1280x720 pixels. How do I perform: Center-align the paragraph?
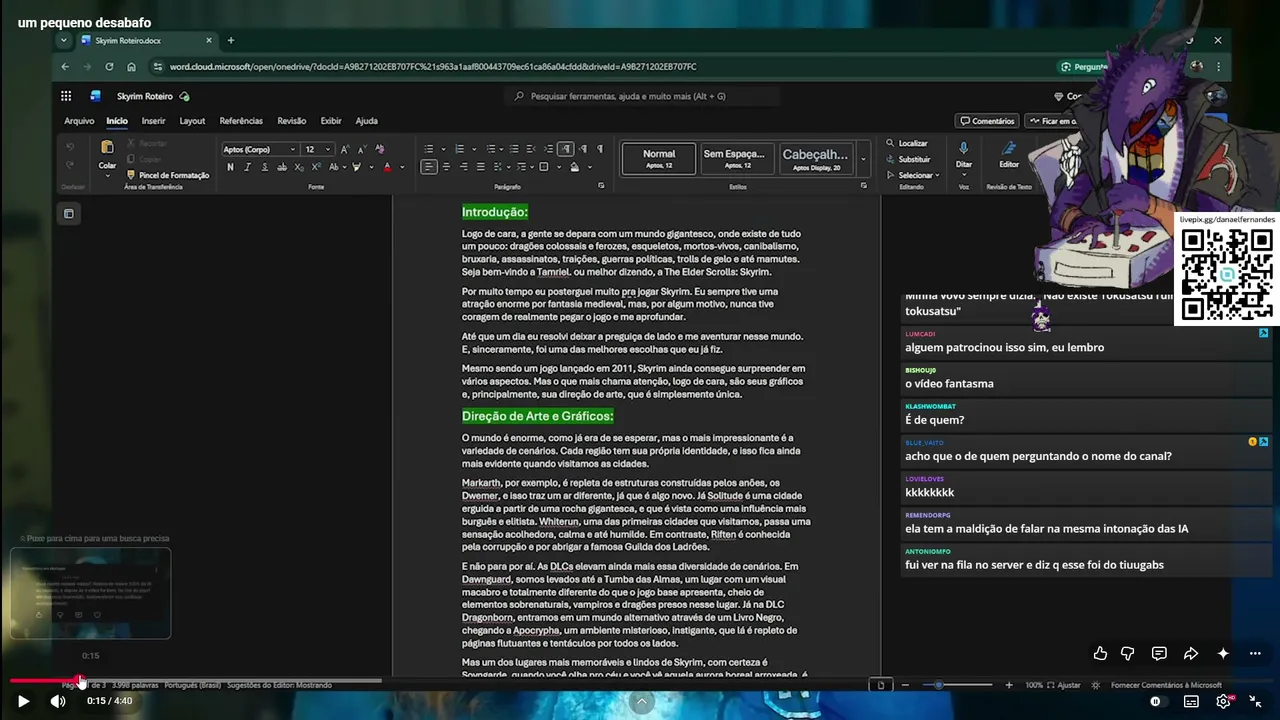click(x=446, y=167)
